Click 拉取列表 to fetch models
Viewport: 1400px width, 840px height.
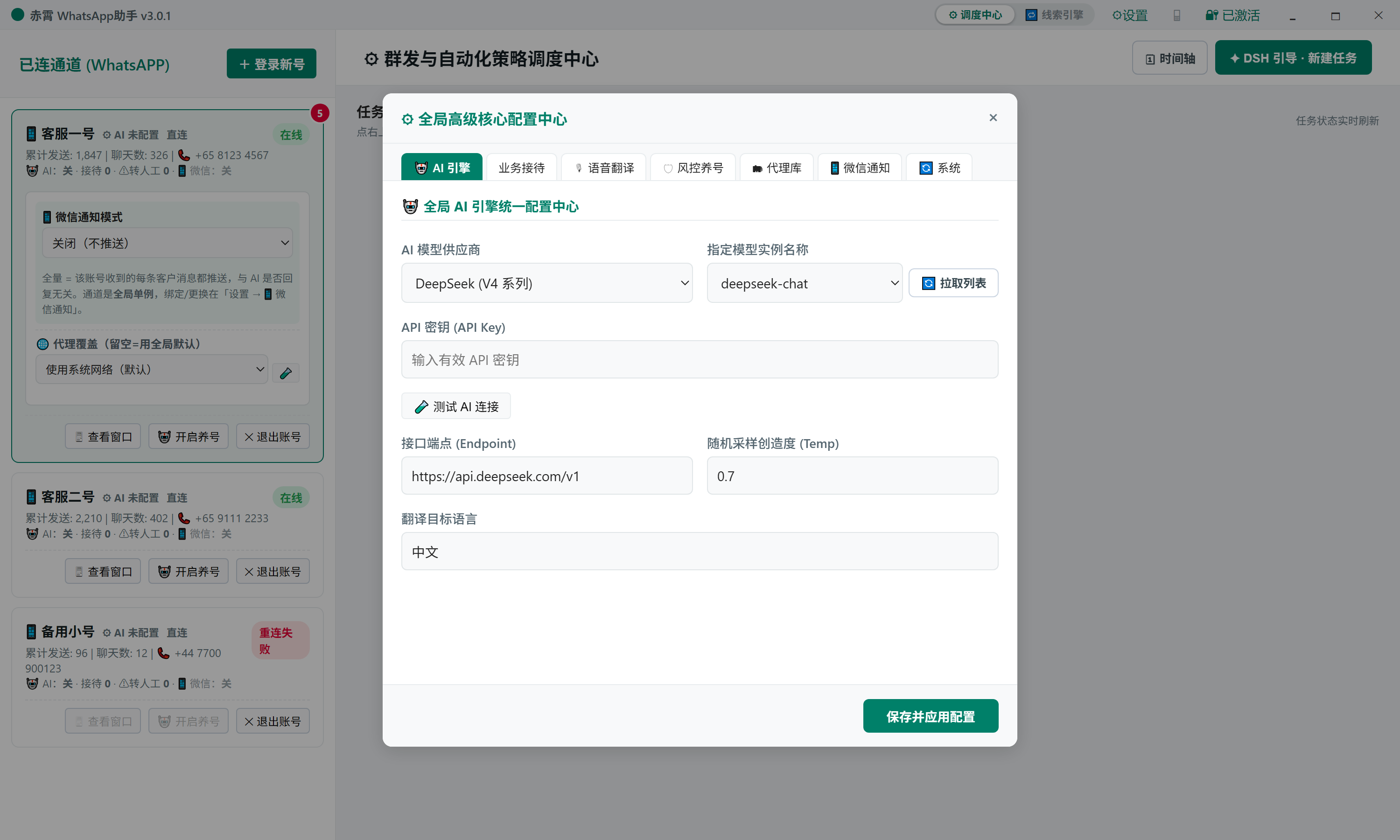click(953, 283)
